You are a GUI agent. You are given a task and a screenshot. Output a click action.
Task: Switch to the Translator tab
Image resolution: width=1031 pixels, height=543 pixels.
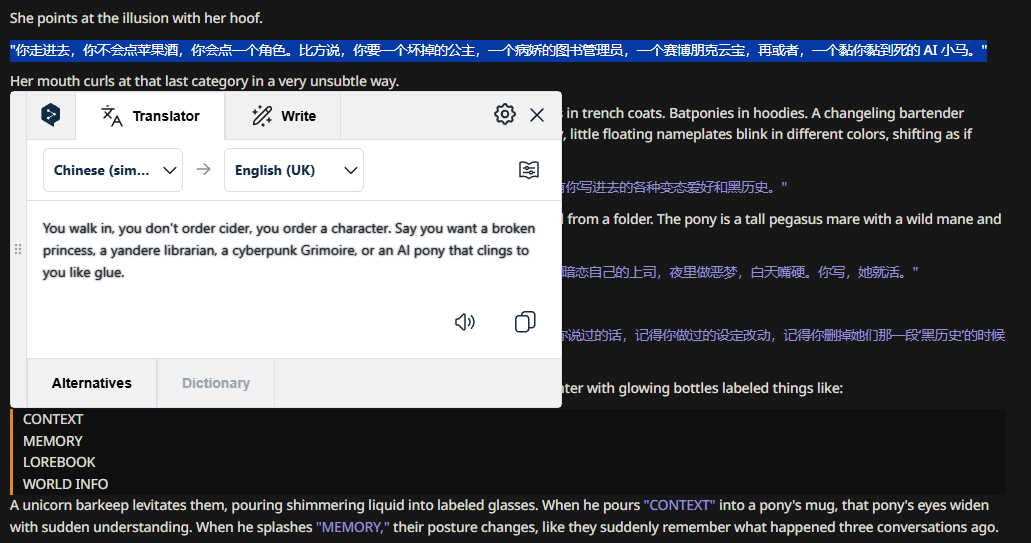click(150, 116)
